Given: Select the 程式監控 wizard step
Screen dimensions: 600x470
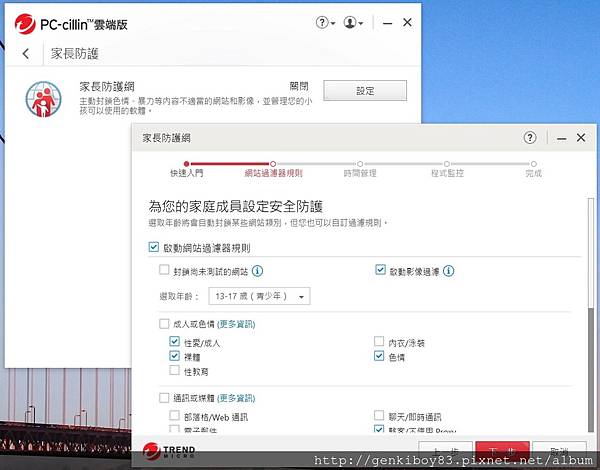Looking at the screenshot, I should pyautogui.click(x=447, y=170).
